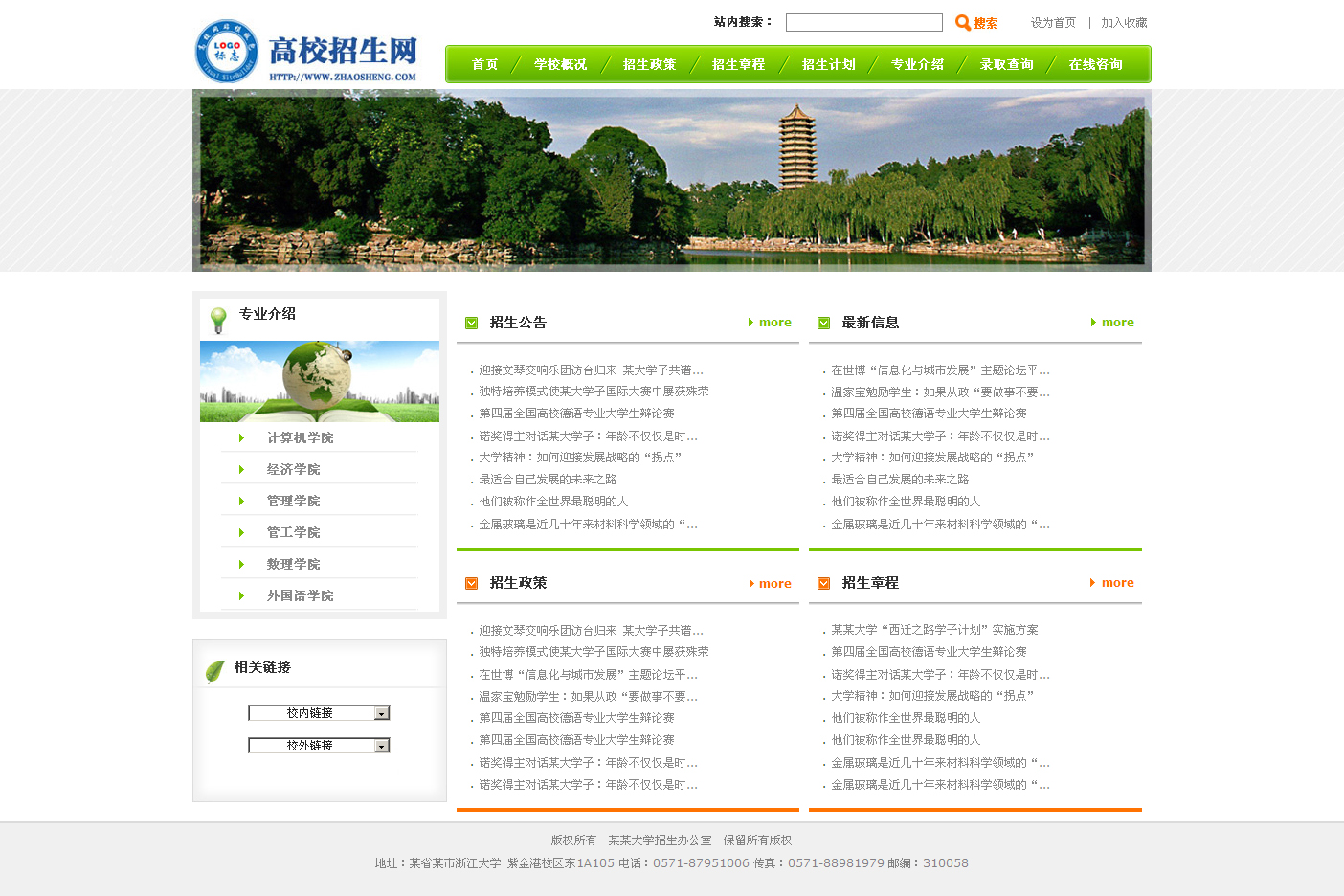1344x896 pixels.
Task: Open 专业介绍 in the green navigation bar
Action: click(918, 65)
